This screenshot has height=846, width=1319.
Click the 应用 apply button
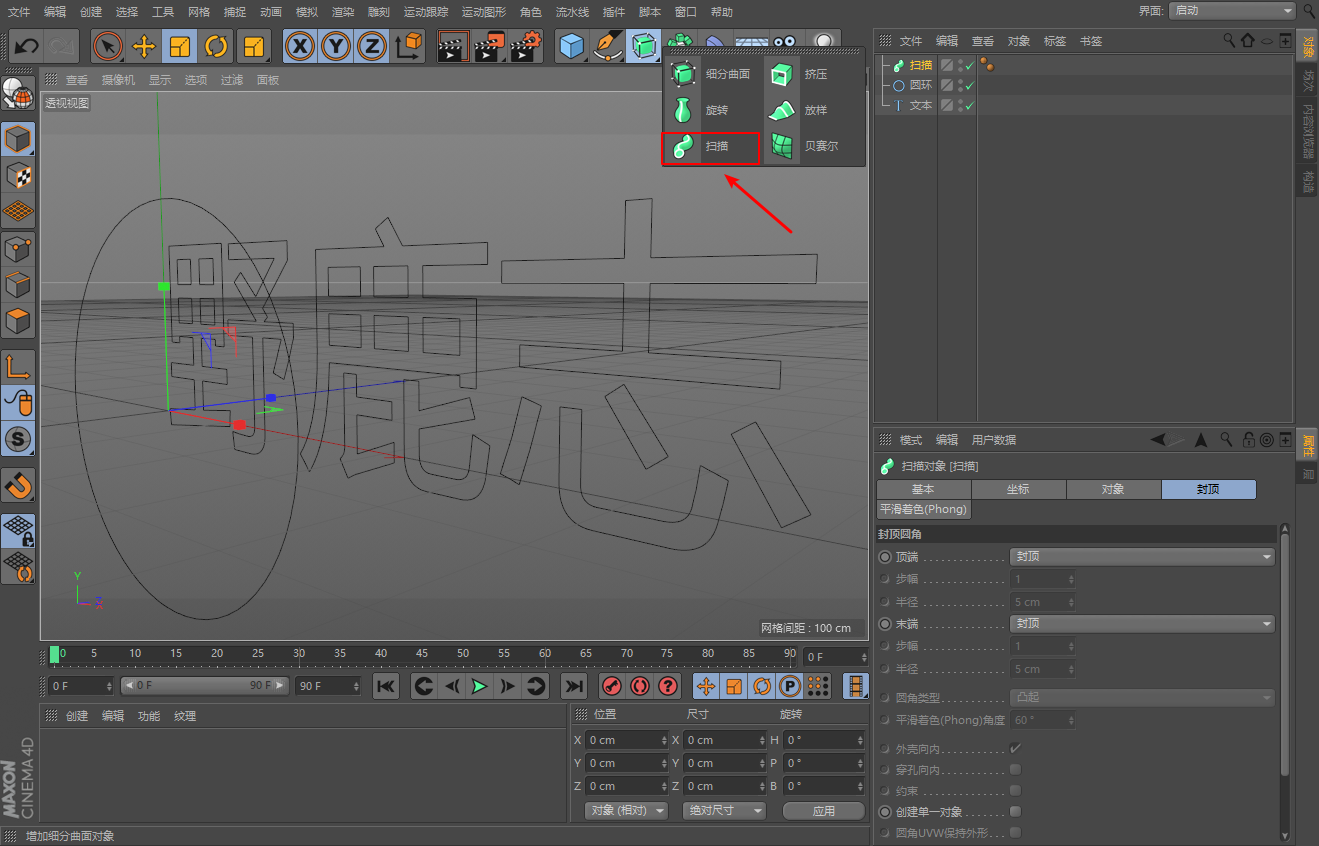823,811
